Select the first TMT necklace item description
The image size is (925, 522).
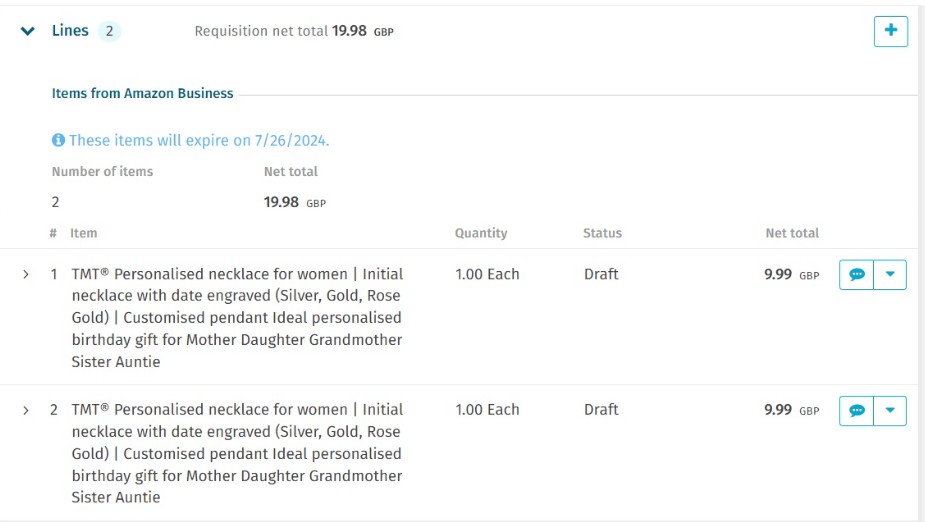click(237, 318)
